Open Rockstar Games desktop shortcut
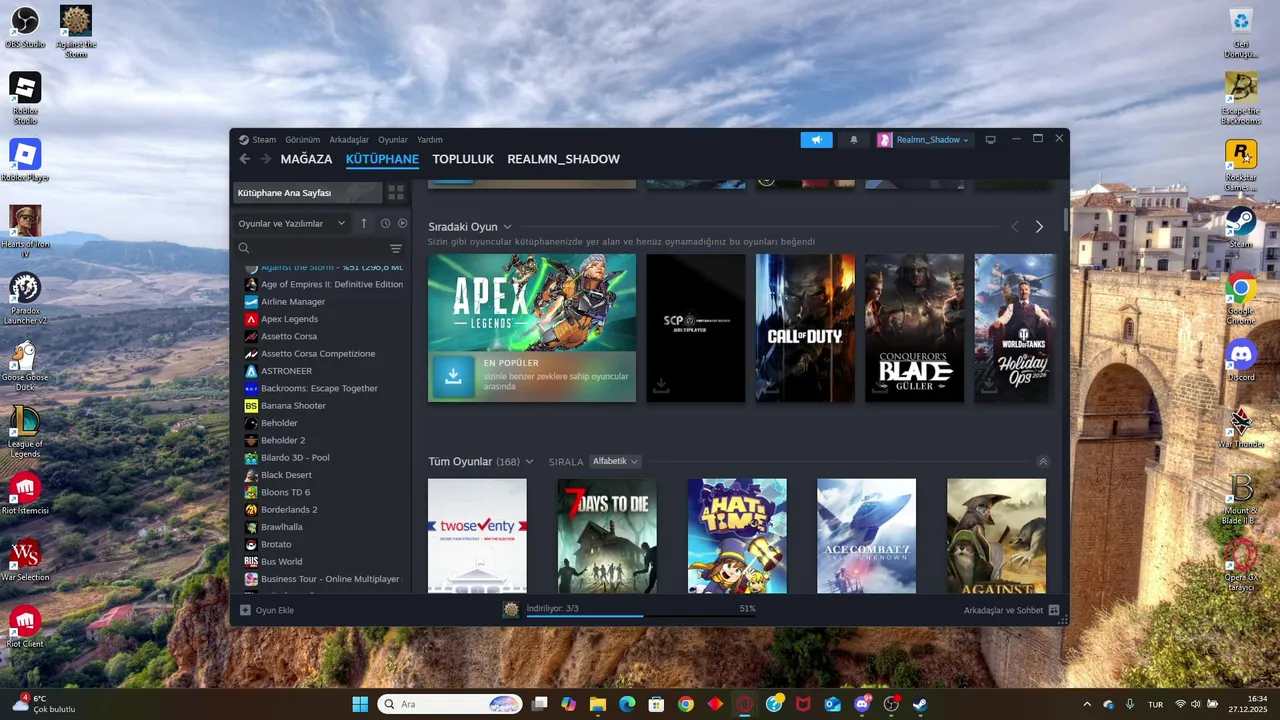This screenshot has width=1280, height=720. coord(1241,166)
